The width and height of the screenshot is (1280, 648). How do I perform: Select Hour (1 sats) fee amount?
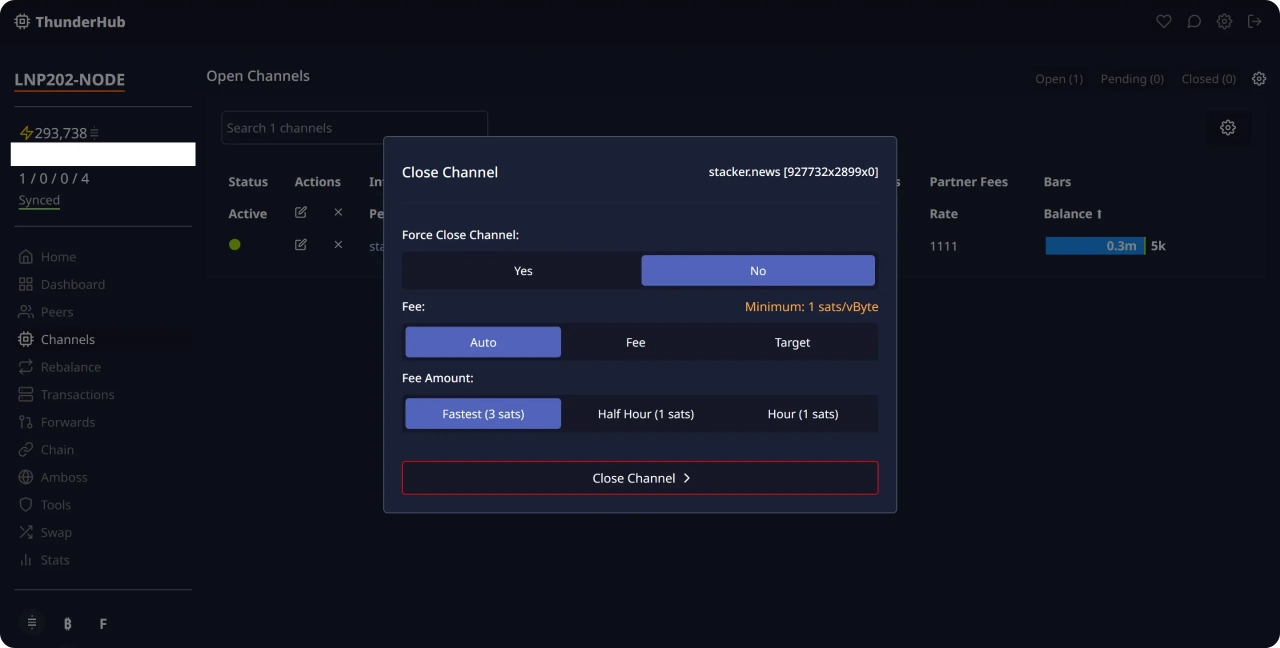pyautogui.click(x=803, y=414)
